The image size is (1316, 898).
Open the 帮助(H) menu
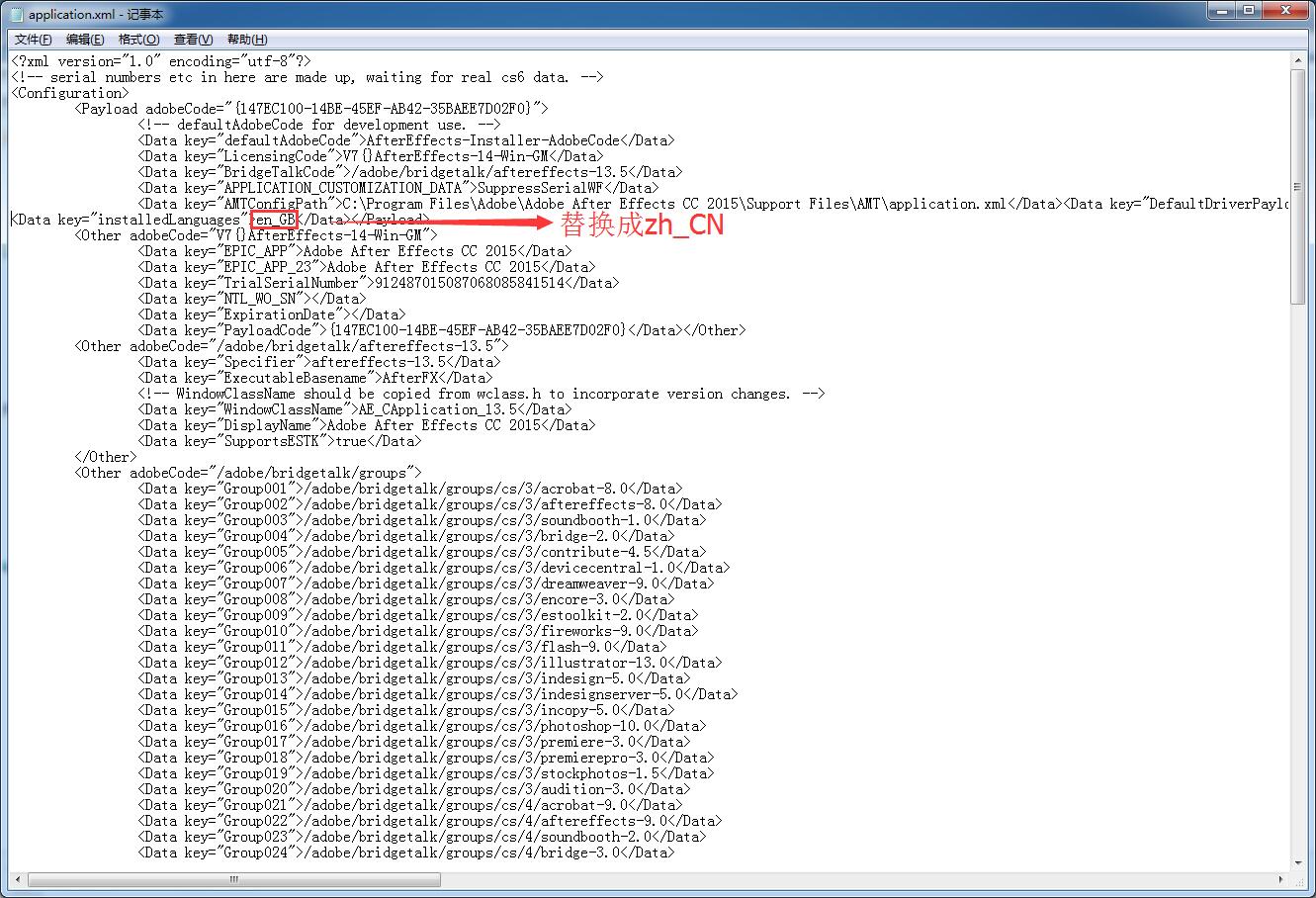pyautogui.click(x=247, y=40)
